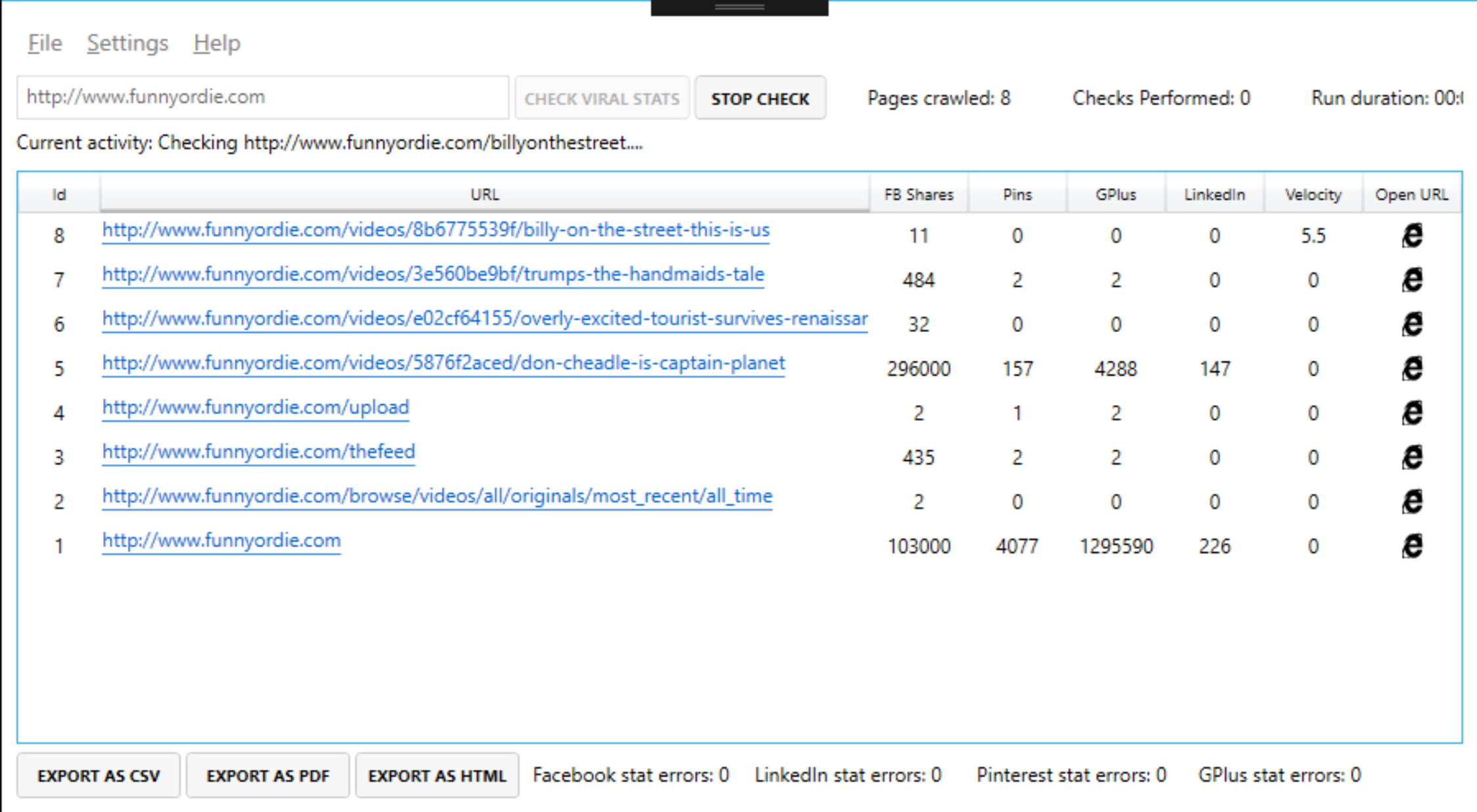The width and height of the screenshot is (1477, 812).
Task: Select FB Shares value 296000
Action: pyautogui.click(x=919, y=369)
